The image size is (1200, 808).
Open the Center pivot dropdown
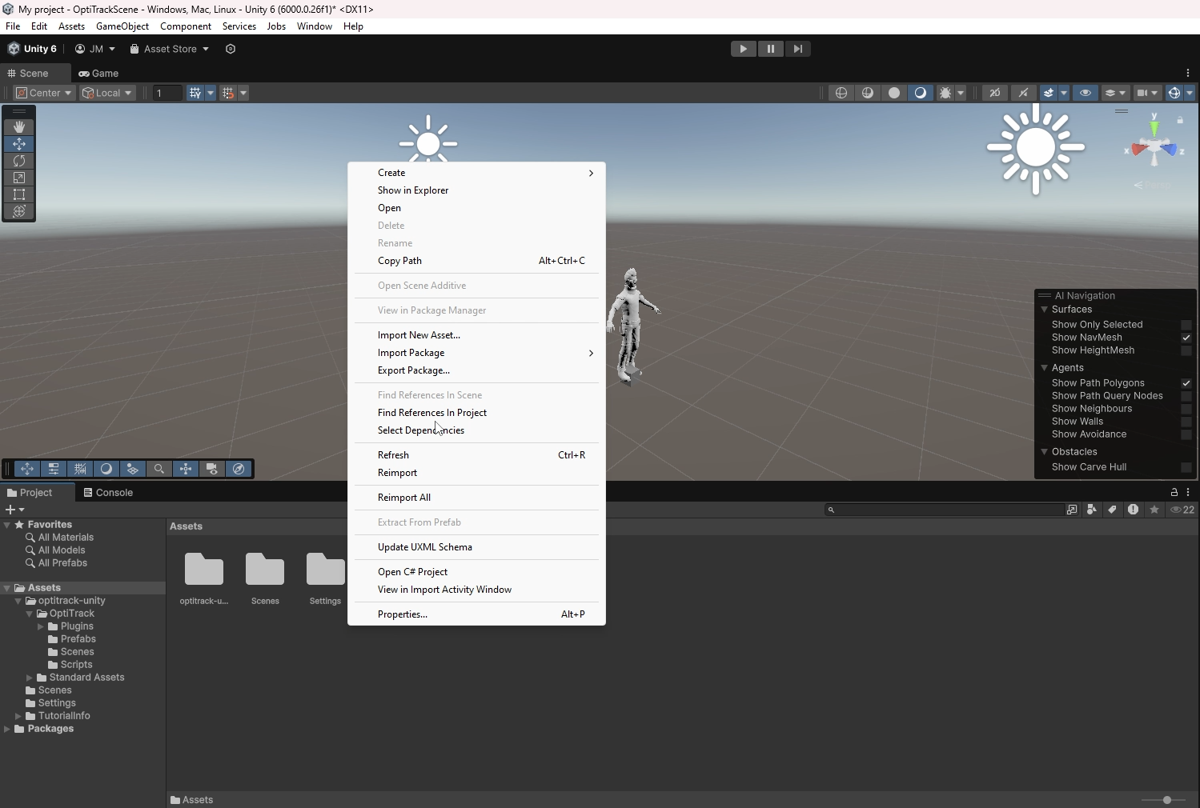click(x=42, y=92)
